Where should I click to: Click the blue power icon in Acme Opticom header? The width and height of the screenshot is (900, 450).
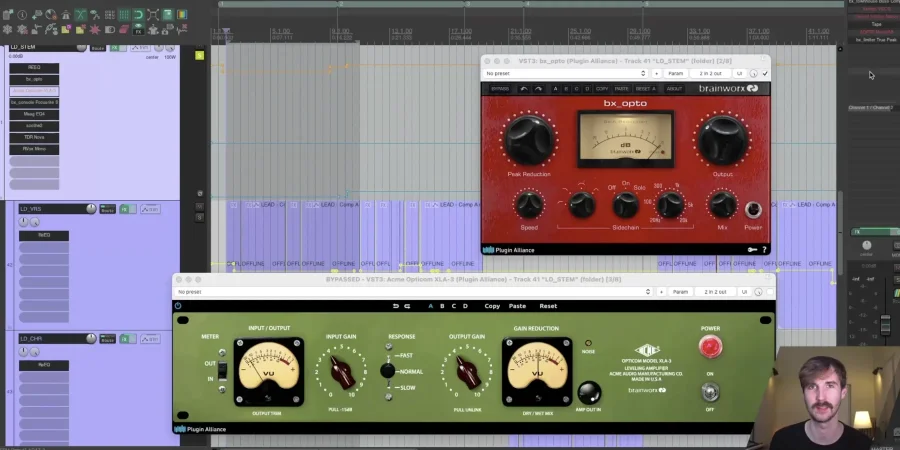[x=178, y=306]
